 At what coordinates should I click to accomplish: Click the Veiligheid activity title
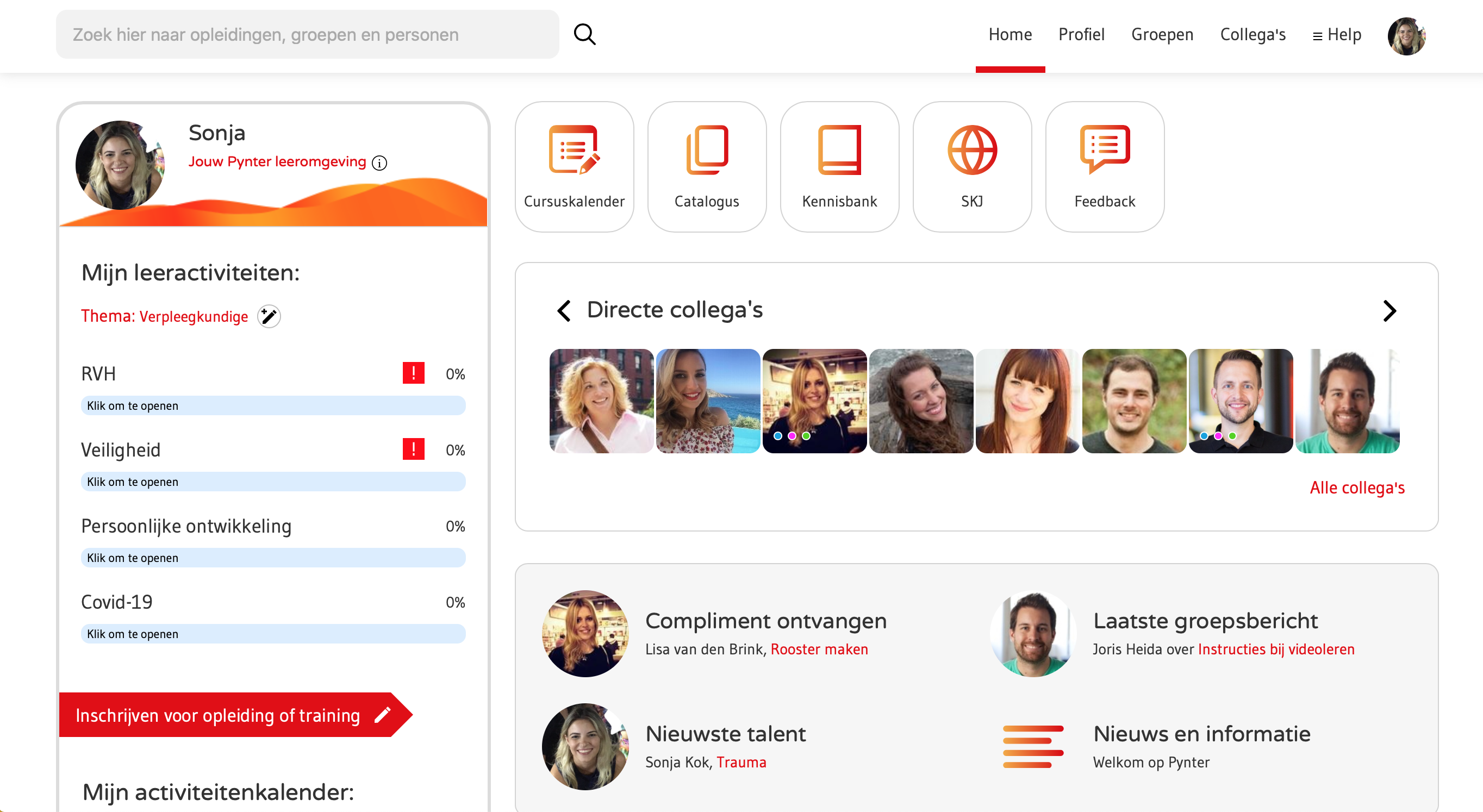[x=121, y=449]
